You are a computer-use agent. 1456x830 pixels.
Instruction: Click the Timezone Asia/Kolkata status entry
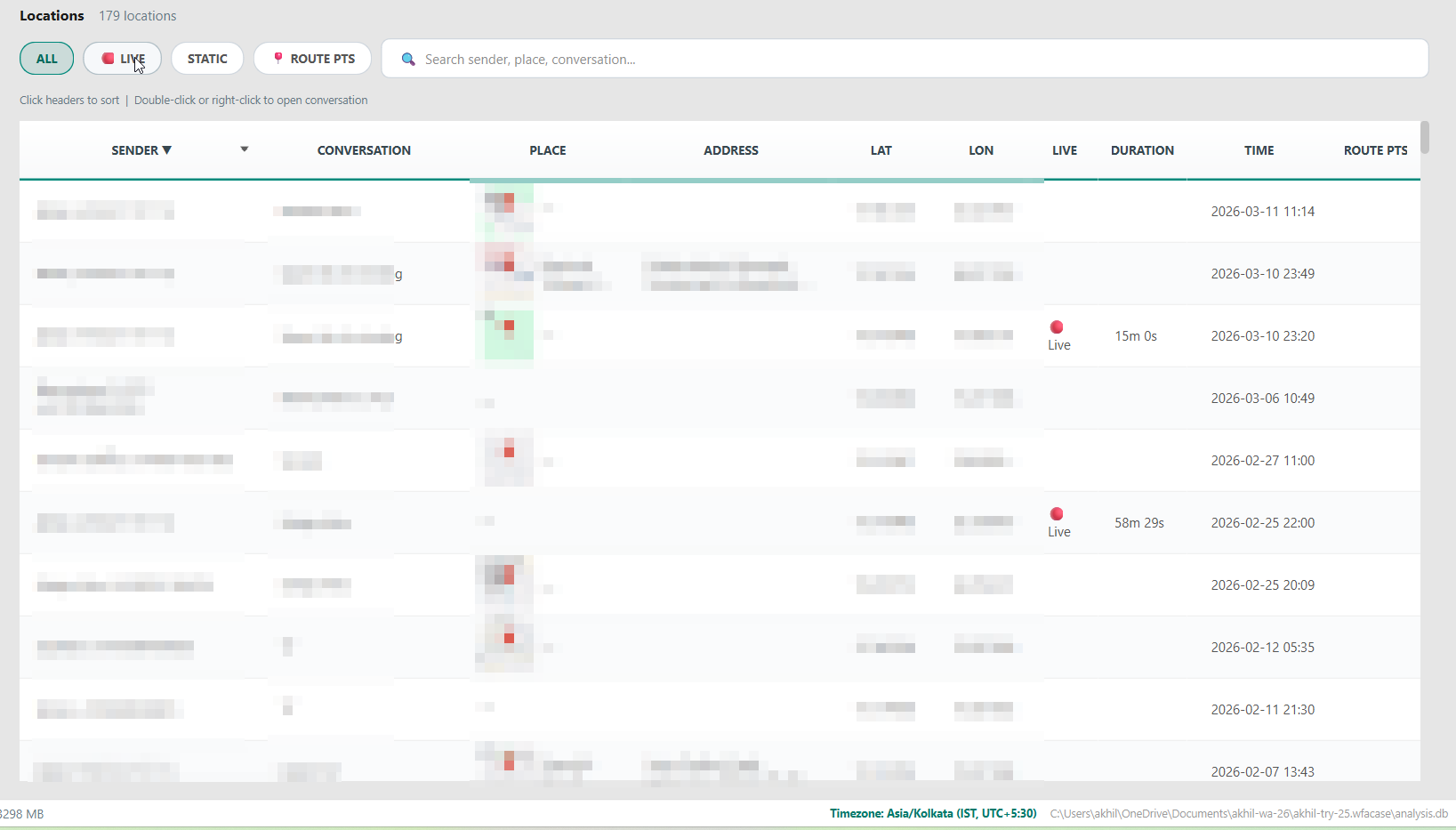coord(933,813)
